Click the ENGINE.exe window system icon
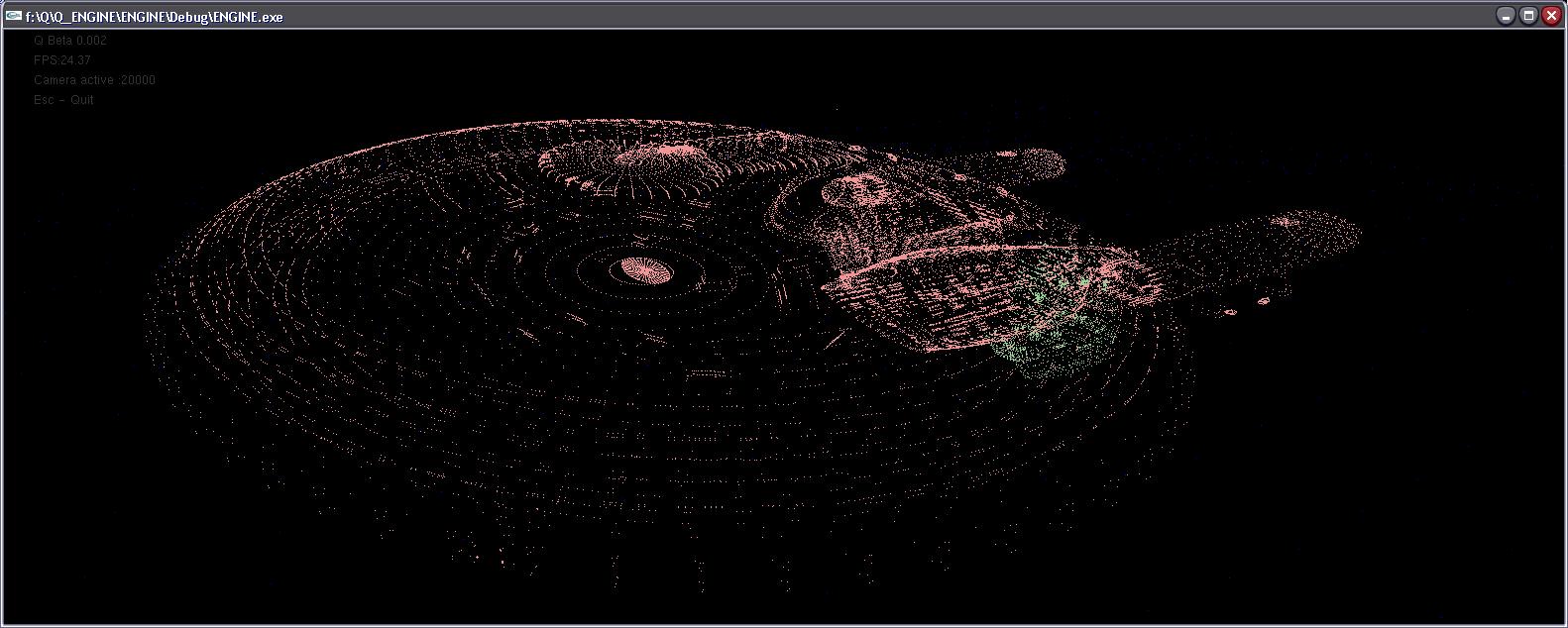Viewport: 1568px width, 628px height. click(13, 16)
